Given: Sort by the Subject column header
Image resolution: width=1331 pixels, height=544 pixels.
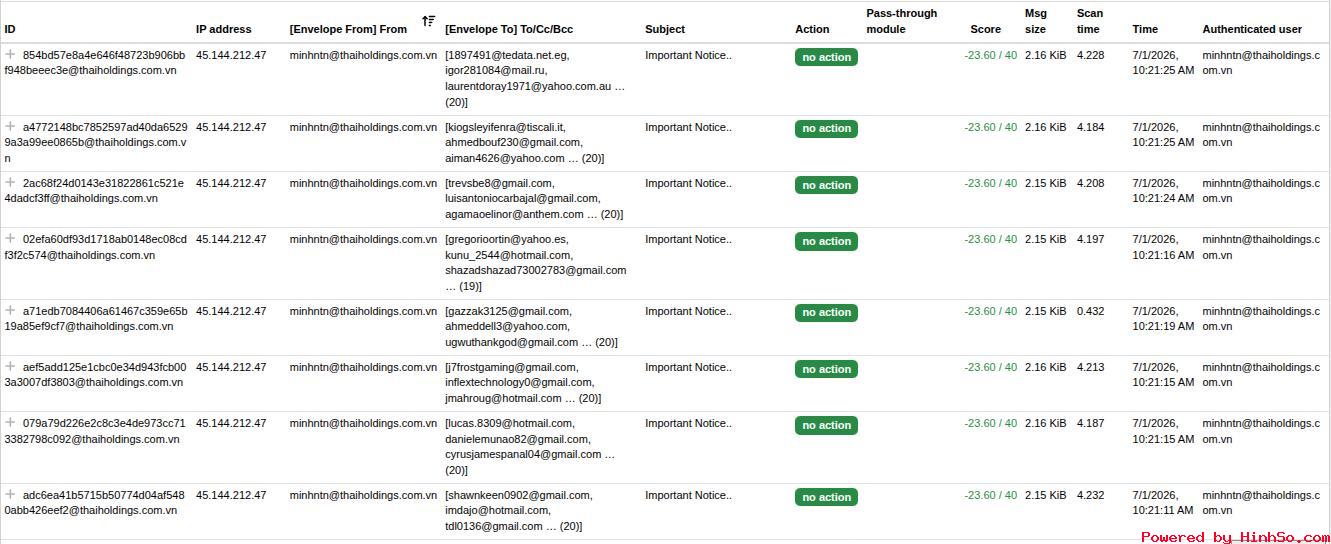Looking at the screenshot, I should click(665, 29).
